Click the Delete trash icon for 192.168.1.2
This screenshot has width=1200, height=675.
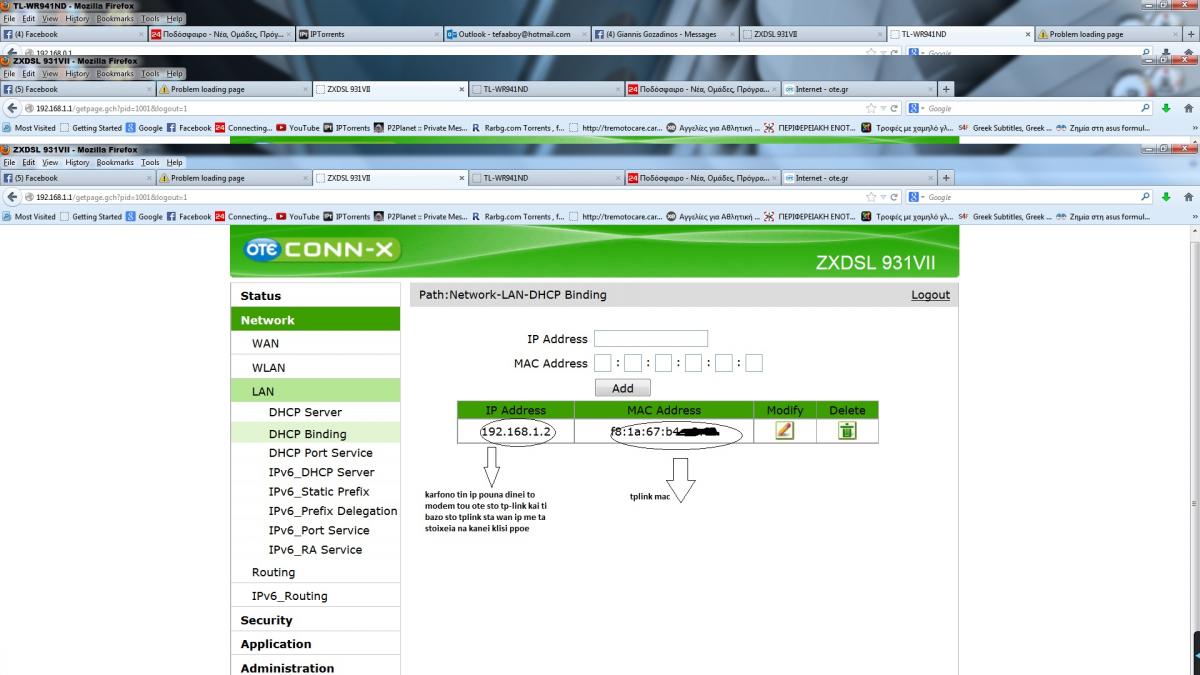click(847, 431)
